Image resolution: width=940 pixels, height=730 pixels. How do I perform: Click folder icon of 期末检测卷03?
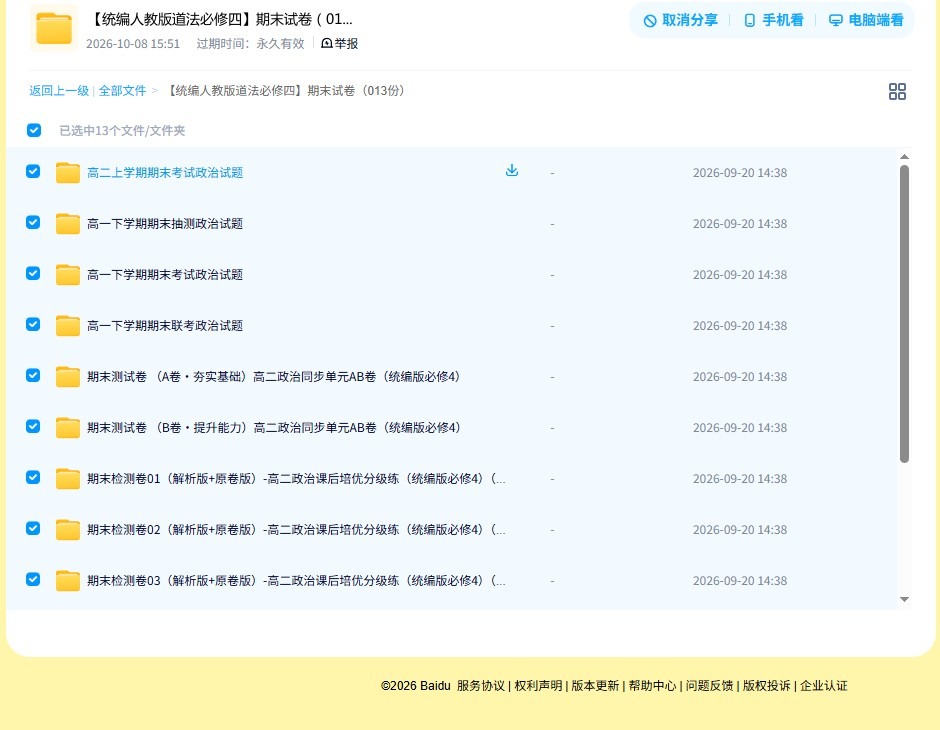68,580
